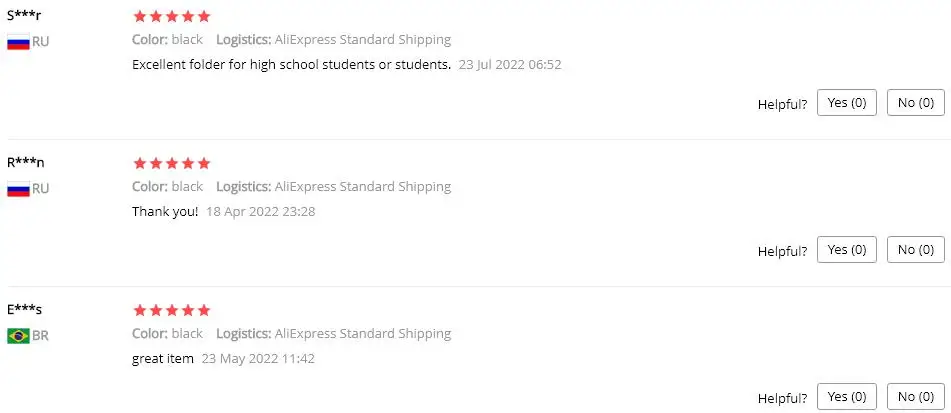The image size is (951, 413).
Task: Click five-star rating on R***n's review
Action: click(x=171, y=163)
